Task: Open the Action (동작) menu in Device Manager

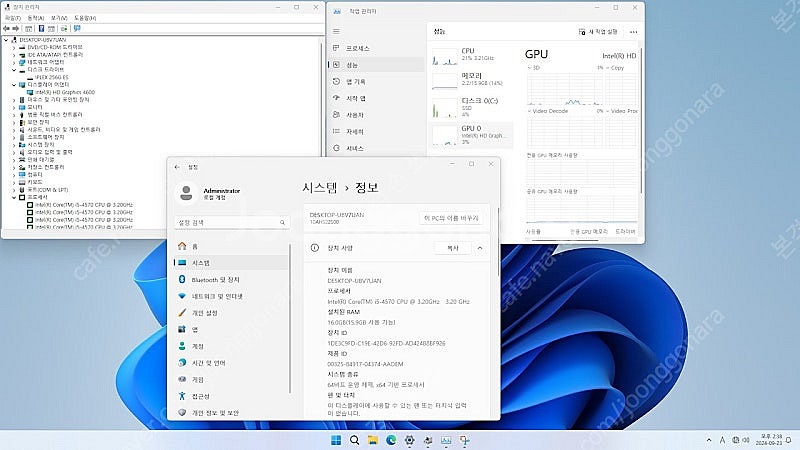Action: [35, 18]
